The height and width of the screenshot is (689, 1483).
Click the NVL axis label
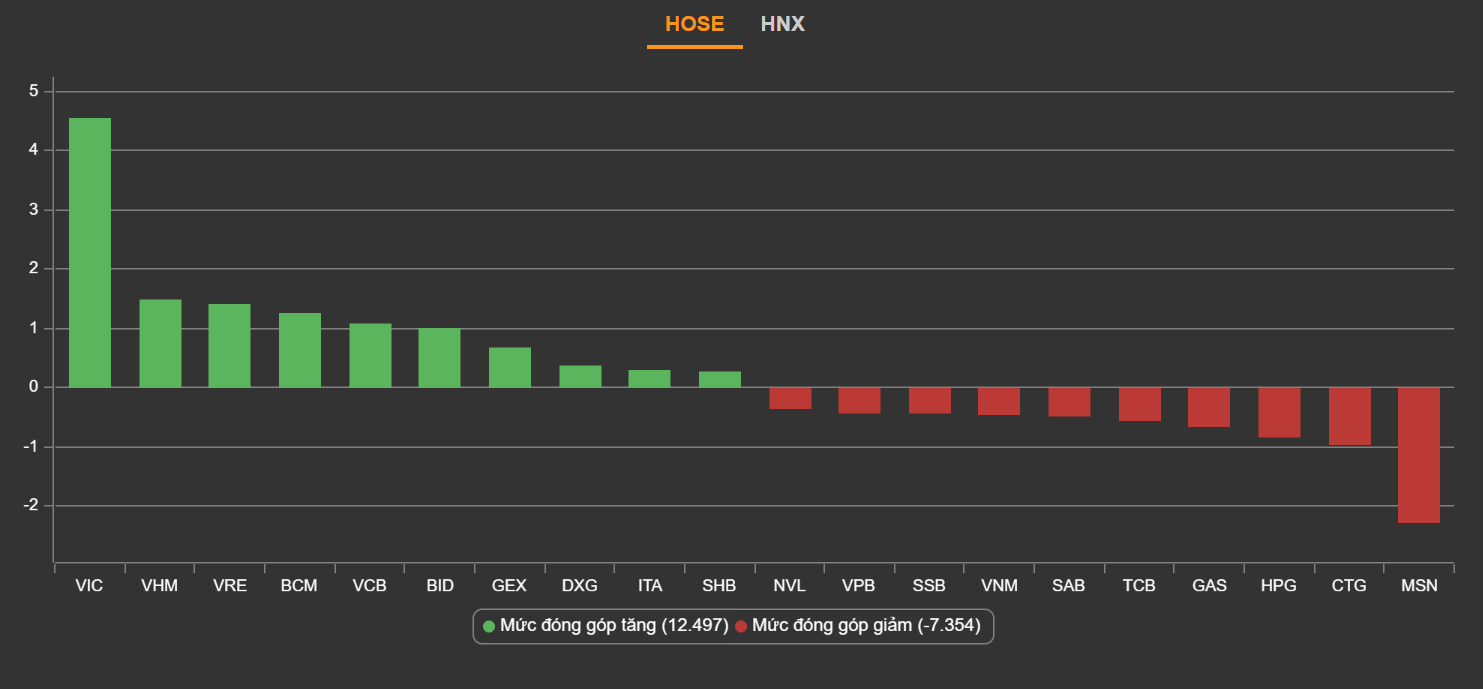click(x=789, y=586)
